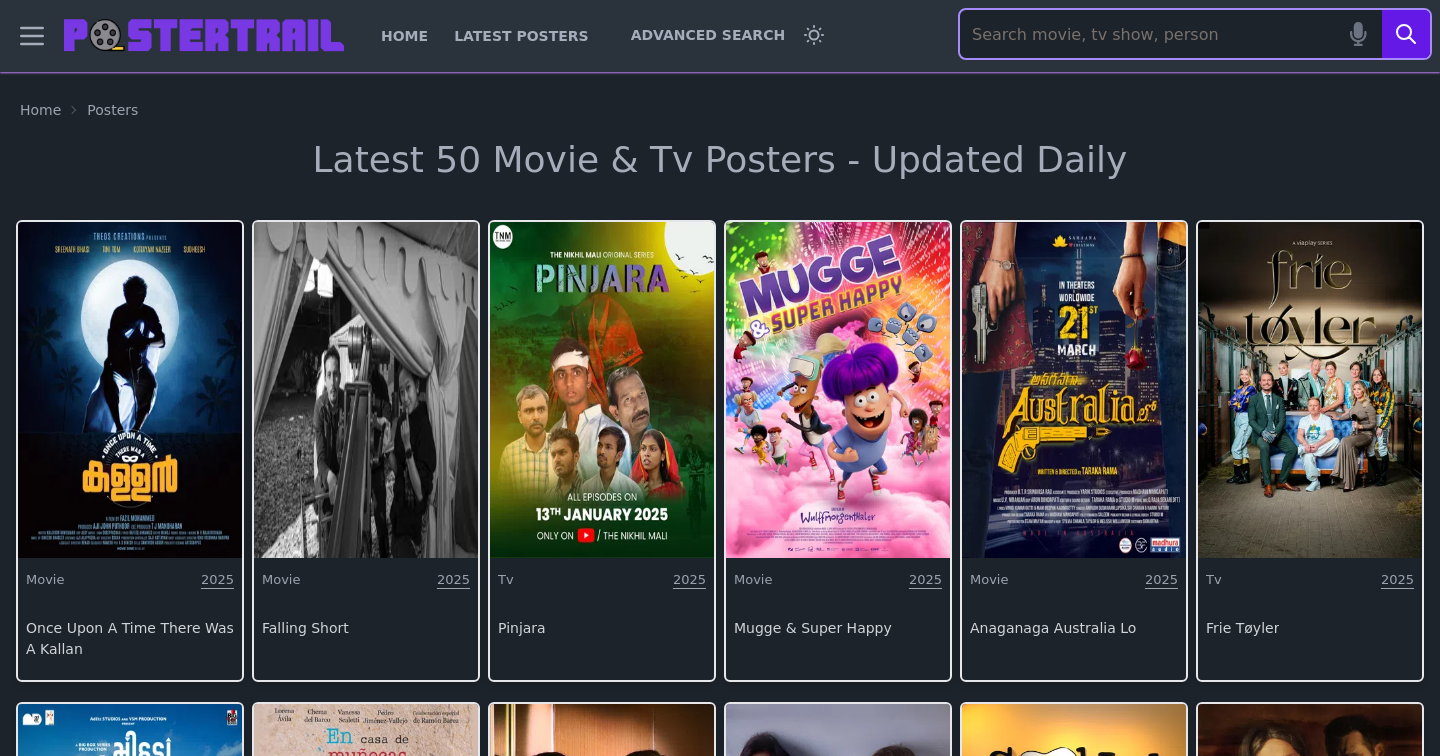Viewport: 1440px width, 756px height.
Task: Click the Anaganaga Australia Lo title
Action: tap(1053, 628)
